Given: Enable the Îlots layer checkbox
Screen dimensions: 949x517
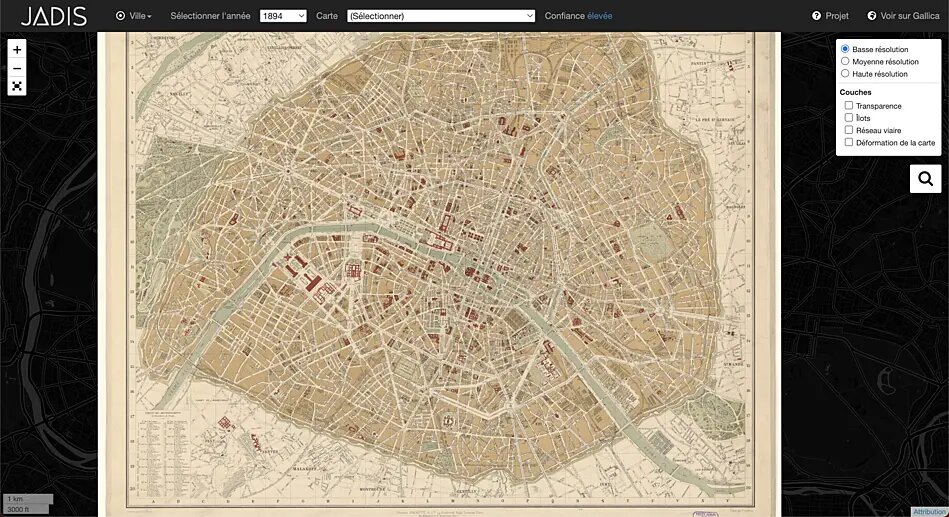Looking at the screenshot, I should click(849, 117).
